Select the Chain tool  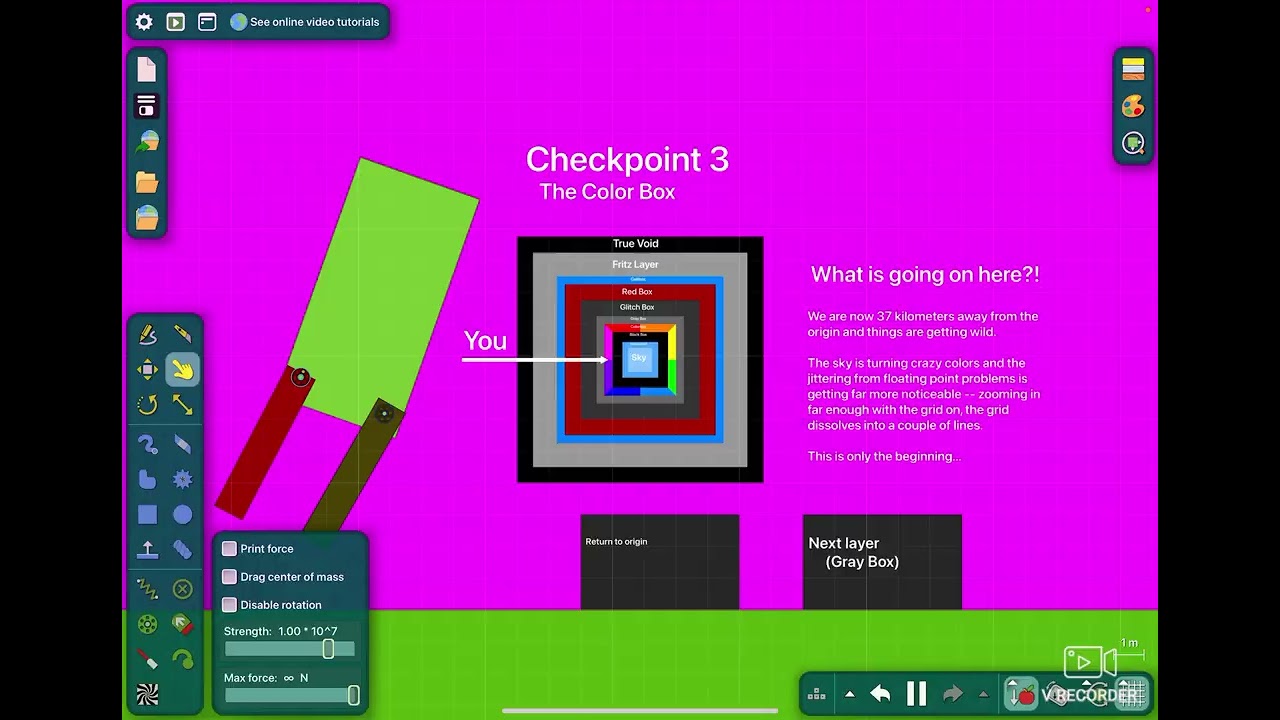click(x=182, y=549)
